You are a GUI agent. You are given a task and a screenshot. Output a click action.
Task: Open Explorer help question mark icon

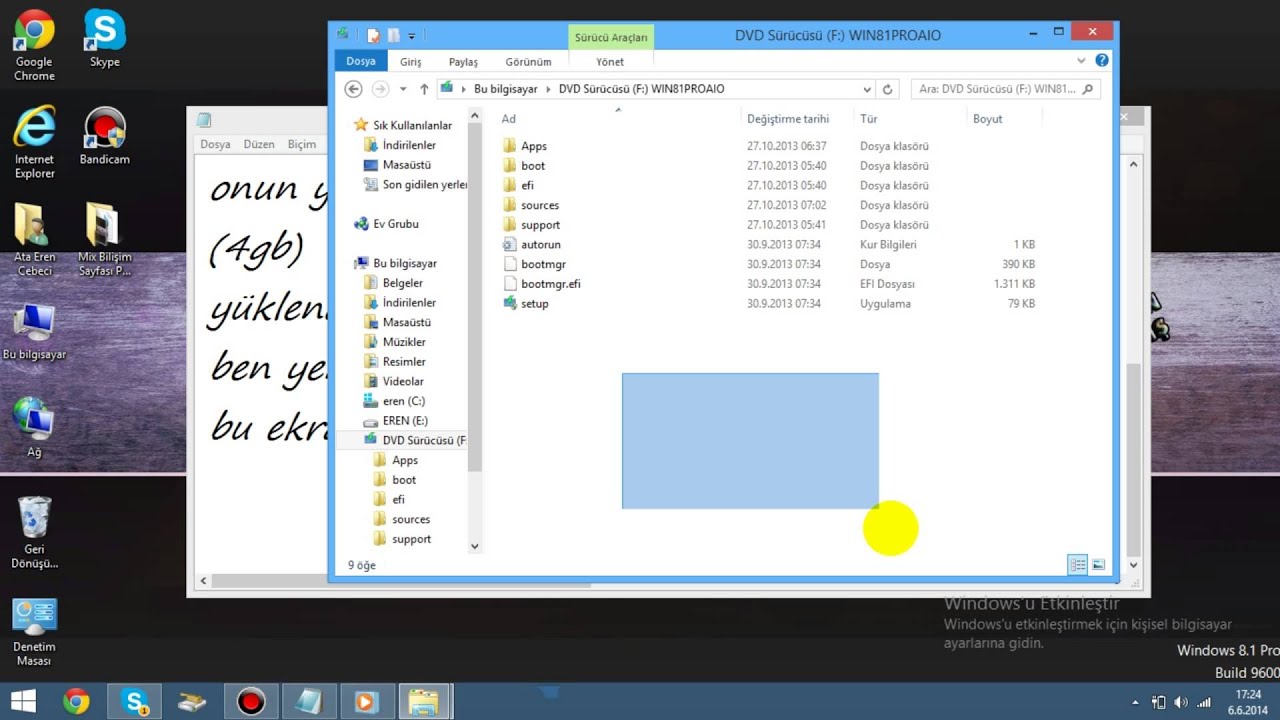pyautogui.click(x=1102, y=61)
